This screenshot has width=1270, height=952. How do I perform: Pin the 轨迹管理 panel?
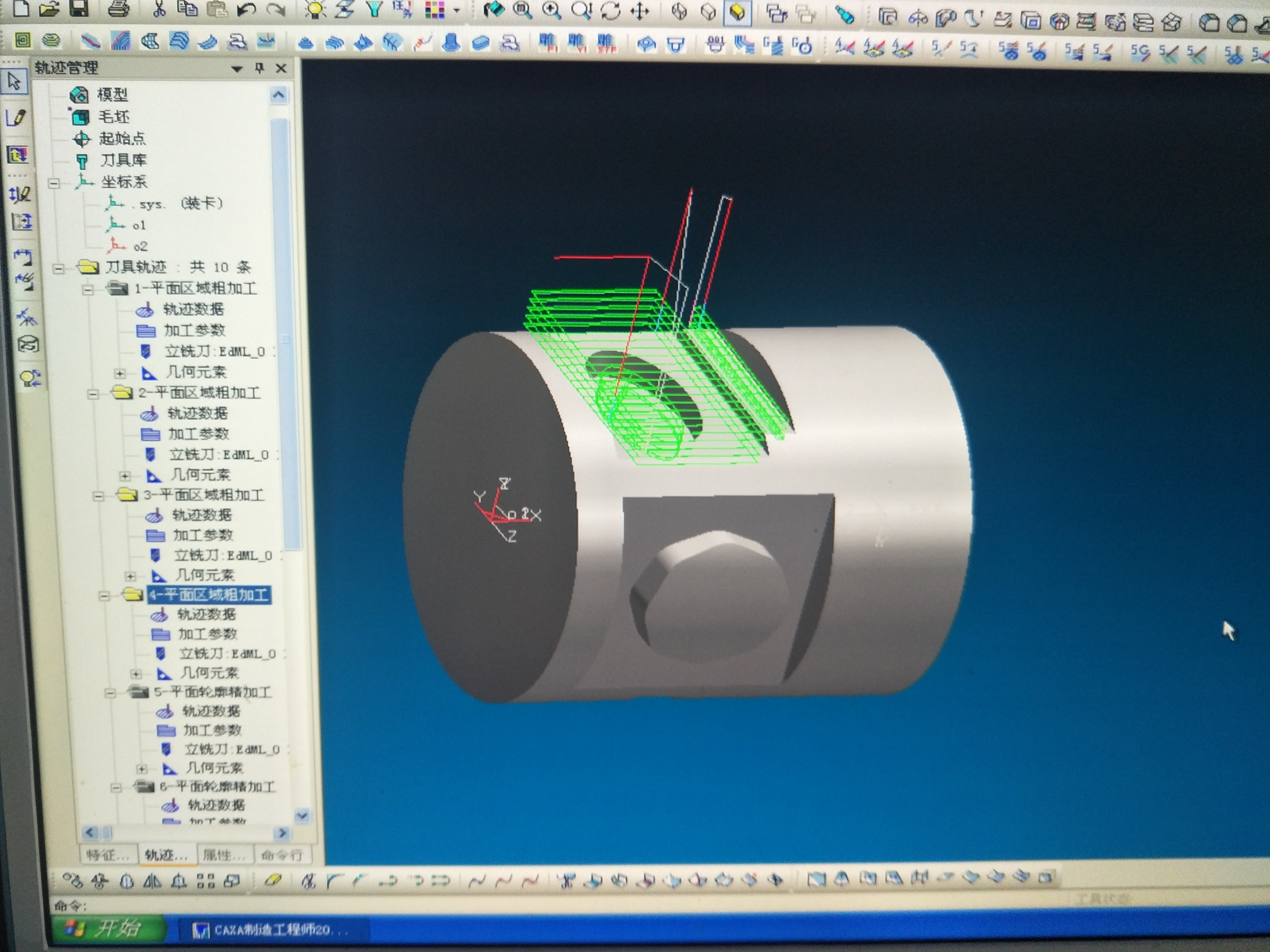point(260,68)
